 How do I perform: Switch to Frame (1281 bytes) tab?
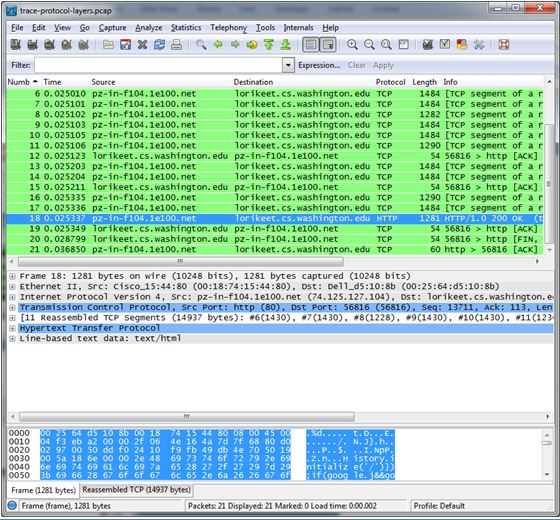tap(44, 490)
